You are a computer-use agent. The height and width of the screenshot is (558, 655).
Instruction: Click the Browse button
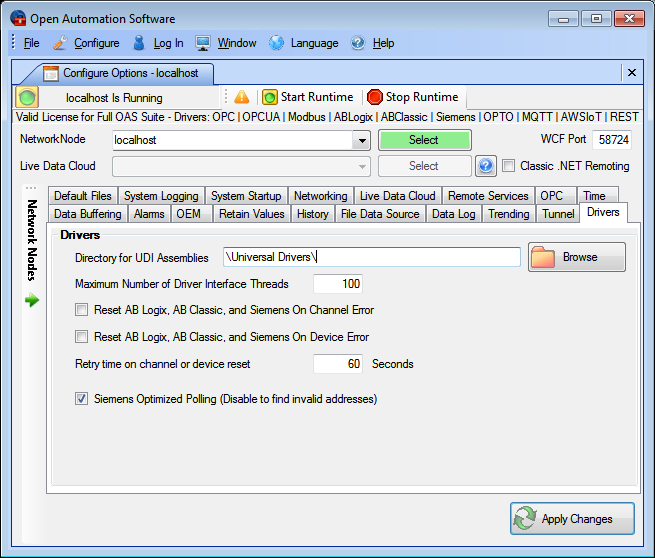[576, 257]
